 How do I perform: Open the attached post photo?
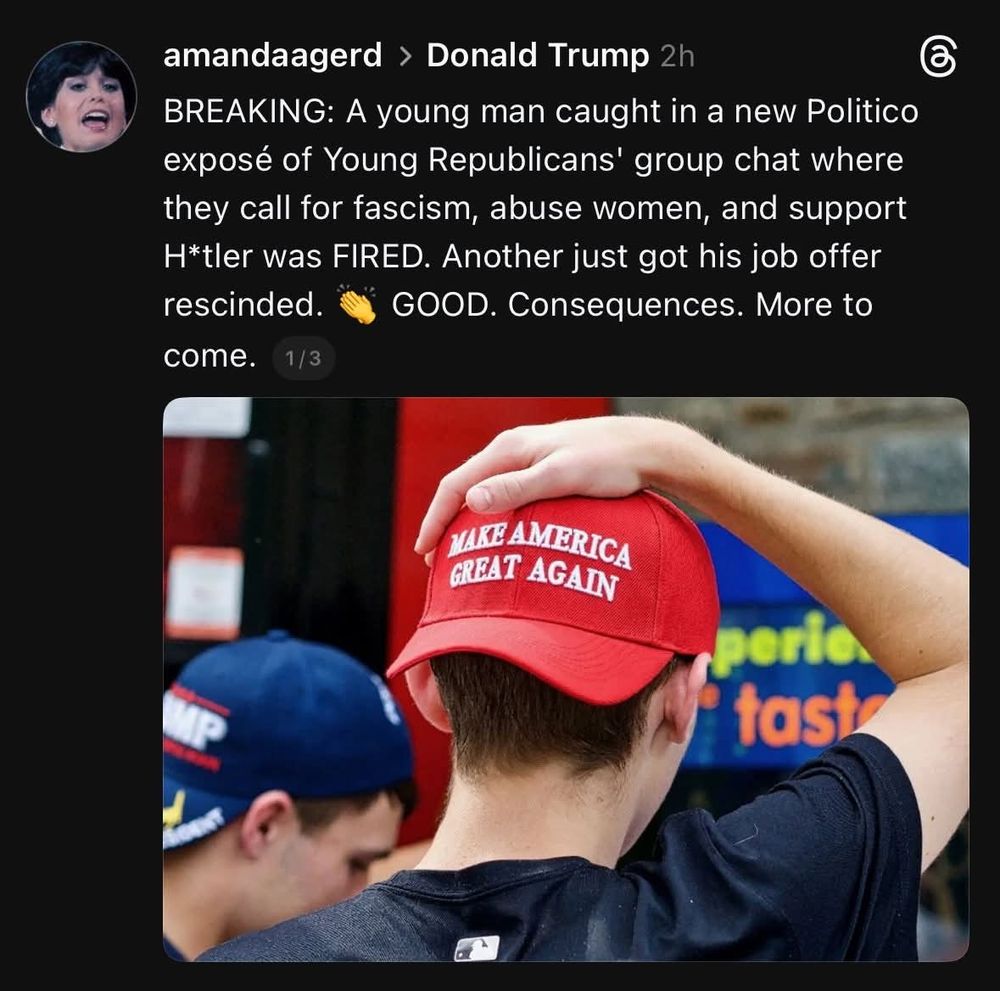566,679
